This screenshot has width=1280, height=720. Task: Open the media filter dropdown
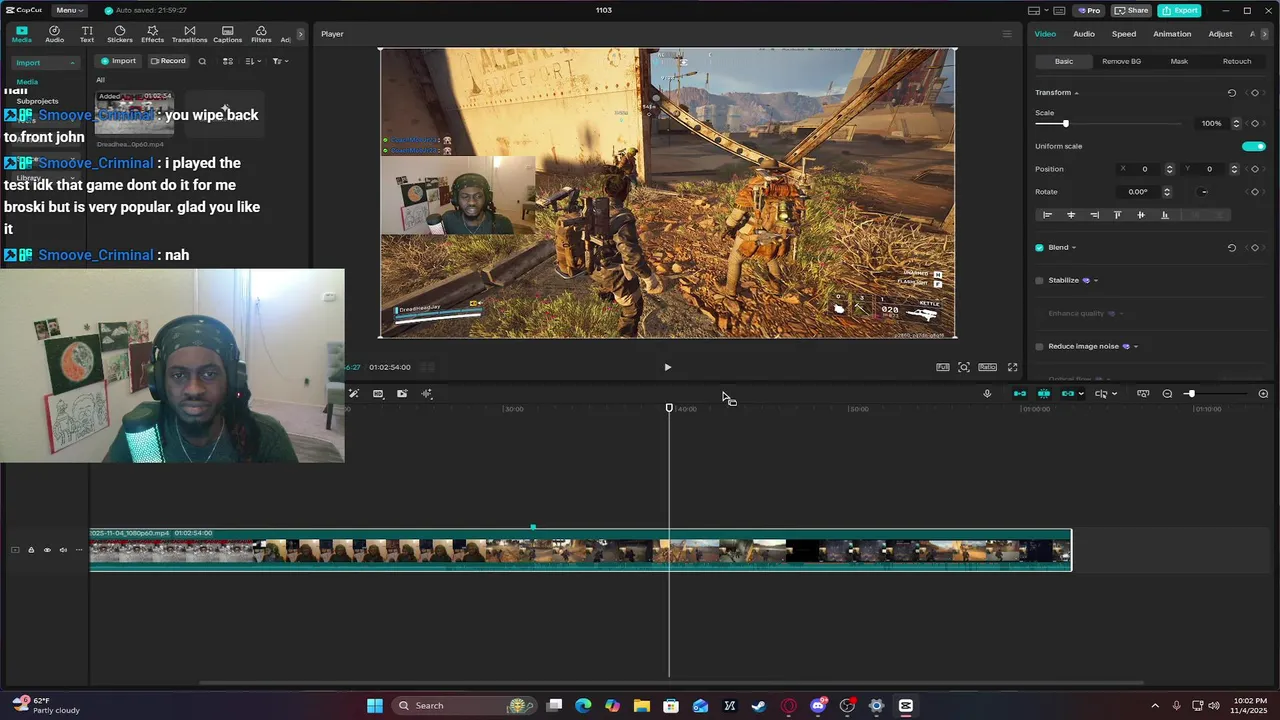coord(280,61)
